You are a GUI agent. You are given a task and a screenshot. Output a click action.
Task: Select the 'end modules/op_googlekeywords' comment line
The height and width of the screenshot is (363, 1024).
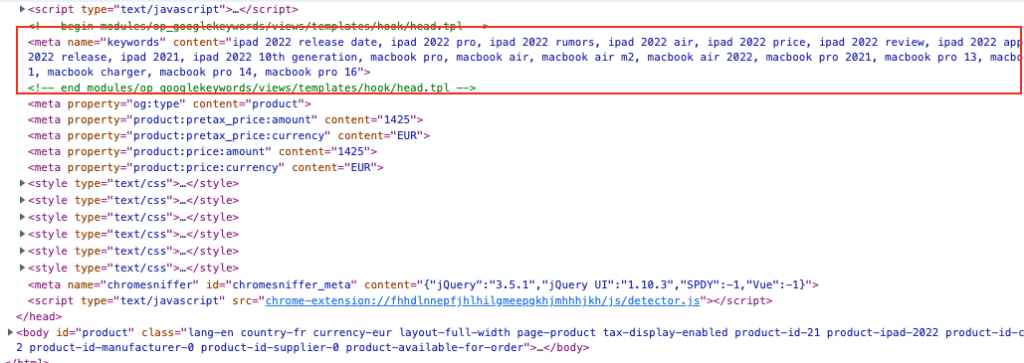click(252, 87)
